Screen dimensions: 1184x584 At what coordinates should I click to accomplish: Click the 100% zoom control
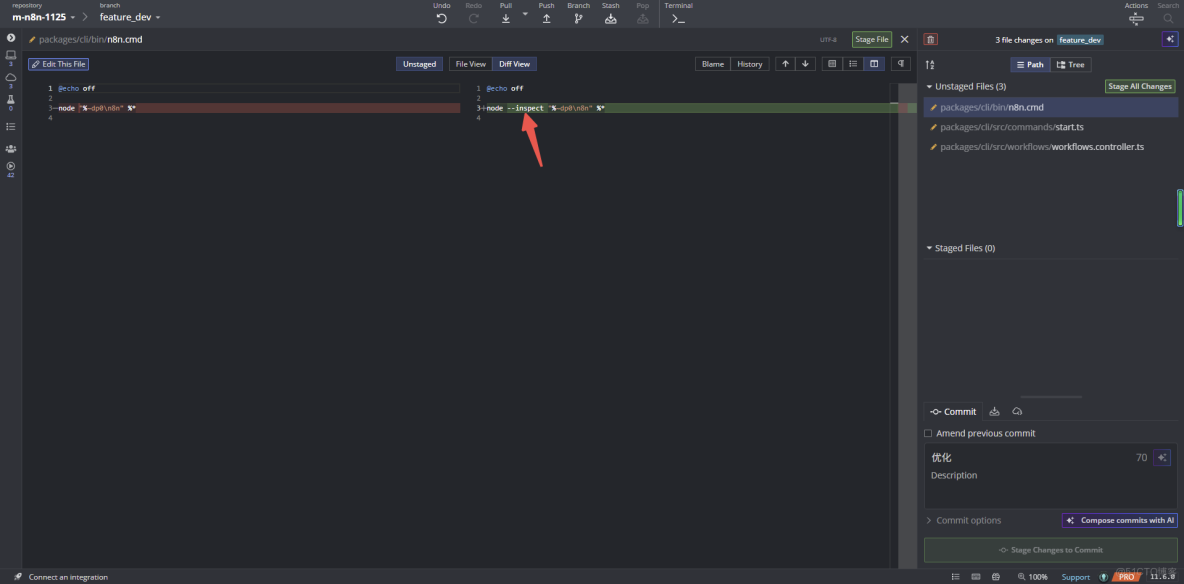click(1032, 577)
